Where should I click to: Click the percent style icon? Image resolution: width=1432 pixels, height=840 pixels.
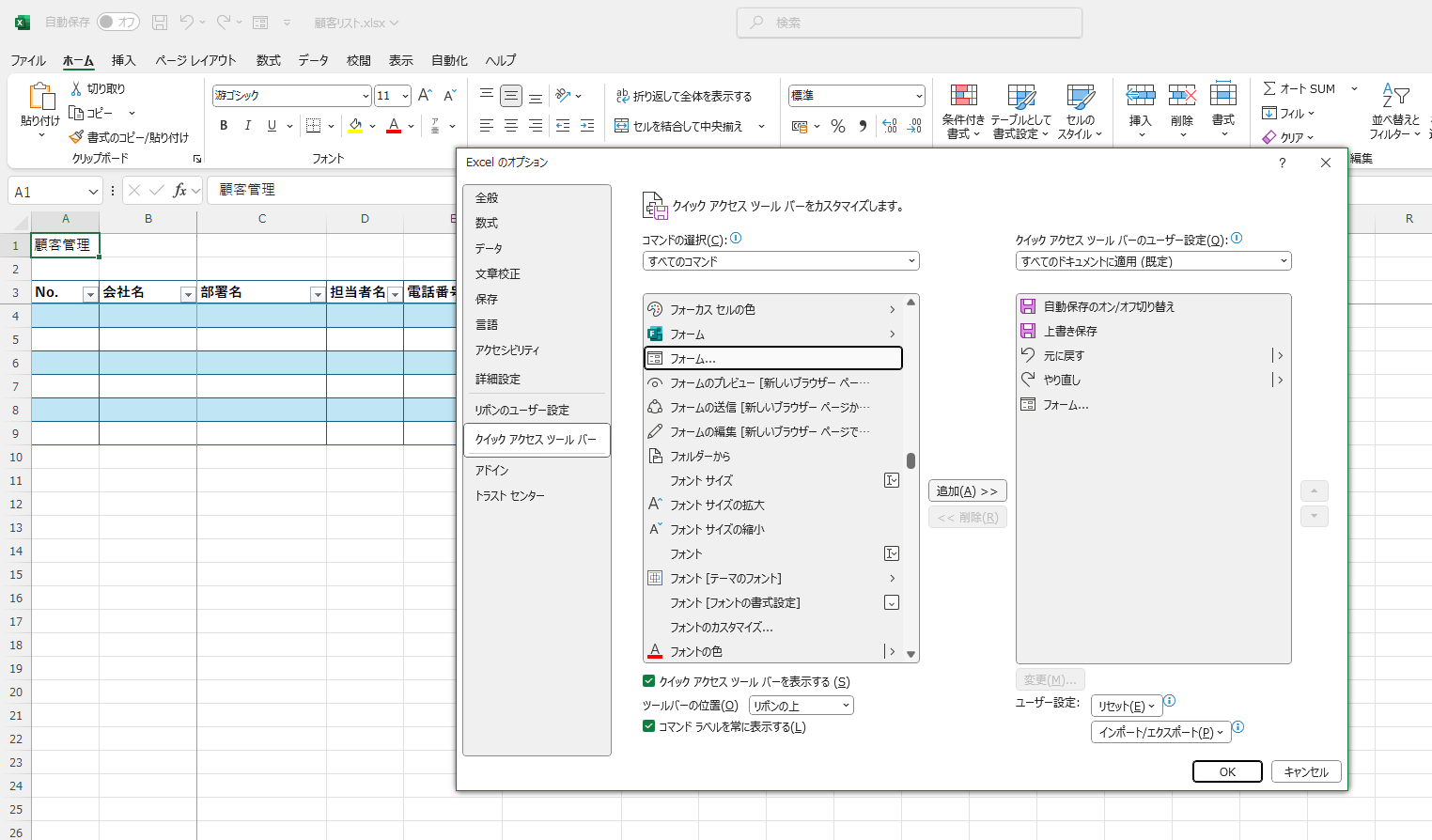pyautogui.click(x=838, y=126)
